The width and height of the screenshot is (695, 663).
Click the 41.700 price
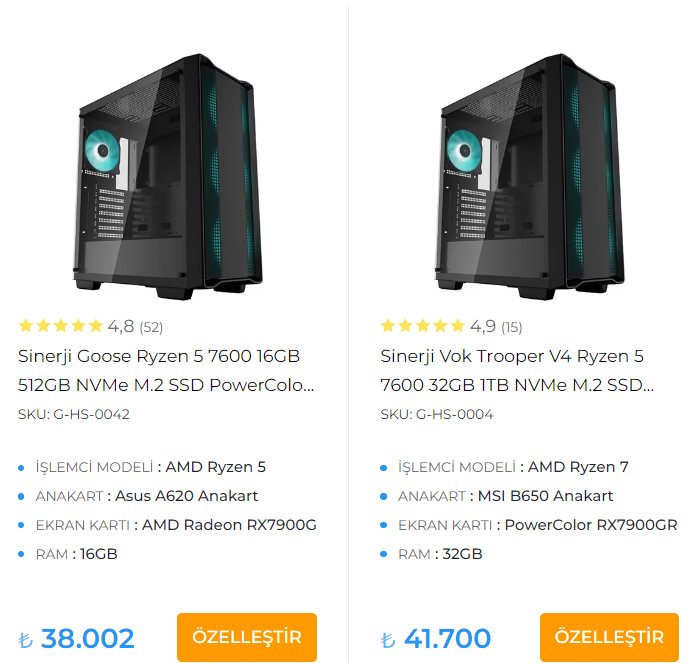pyautogui.click(x=448, y=638)
